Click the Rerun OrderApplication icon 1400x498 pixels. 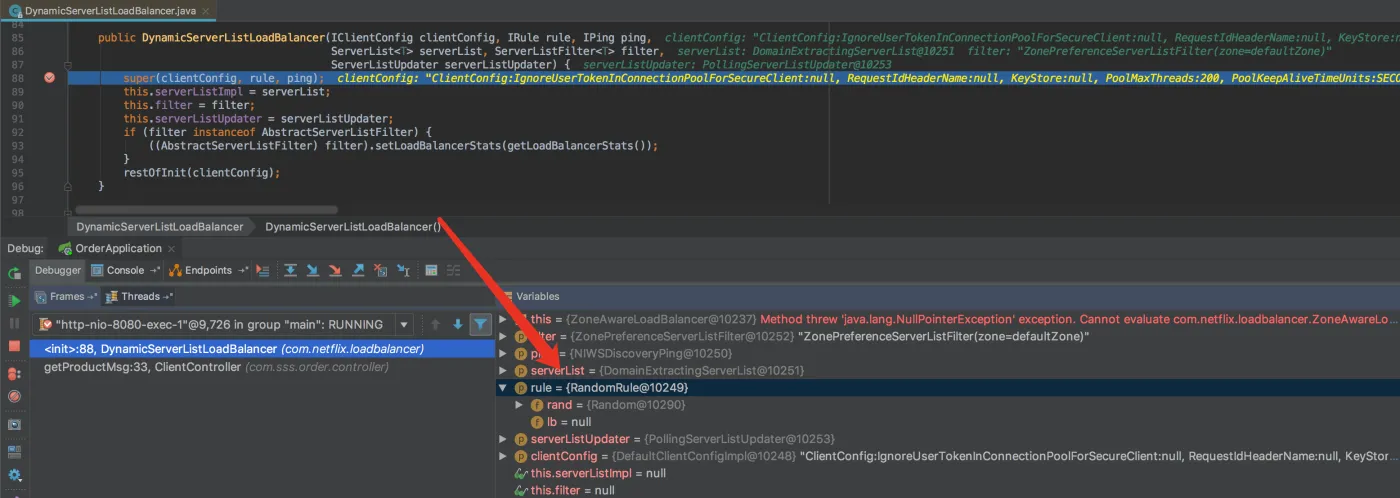coord(14,273)
